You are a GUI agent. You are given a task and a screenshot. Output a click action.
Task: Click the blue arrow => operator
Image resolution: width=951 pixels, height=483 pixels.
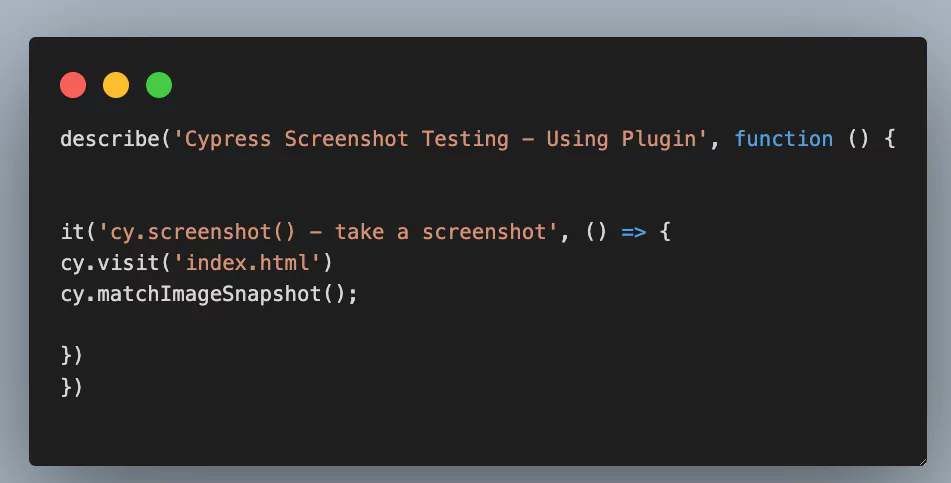(x=635, y=232)
